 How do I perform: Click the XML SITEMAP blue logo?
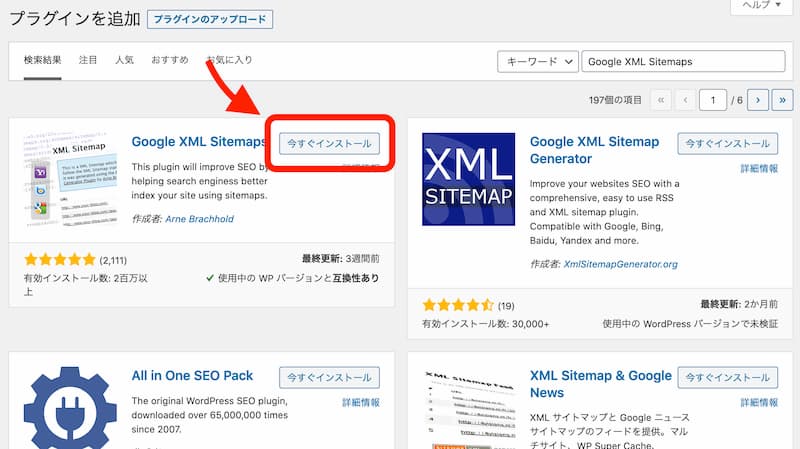pyautogui.click(x=468, y=179)
